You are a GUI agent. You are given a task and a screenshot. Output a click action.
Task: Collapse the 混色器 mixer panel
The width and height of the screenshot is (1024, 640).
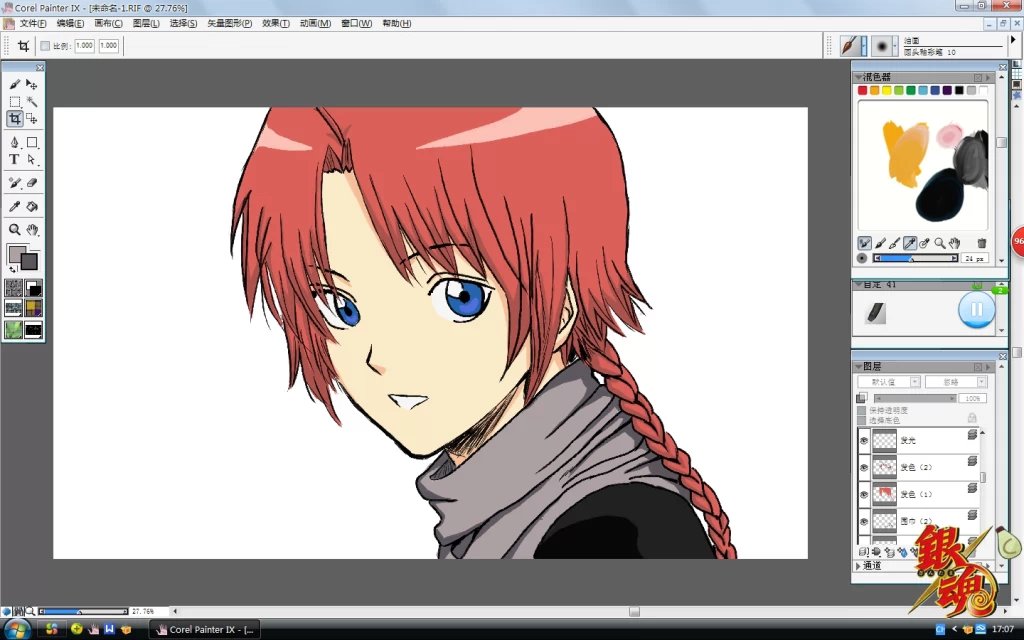click(859, 77)
